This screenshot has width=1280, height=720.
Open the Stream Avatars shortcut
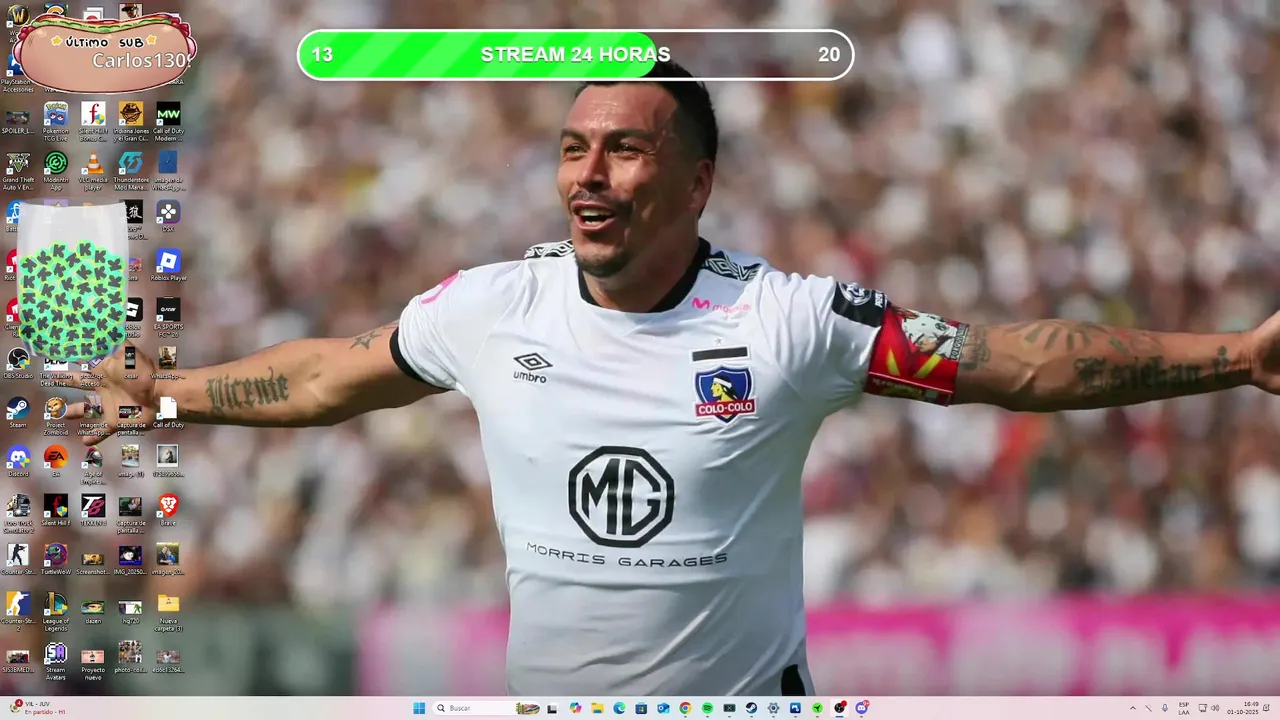[56, 662]
